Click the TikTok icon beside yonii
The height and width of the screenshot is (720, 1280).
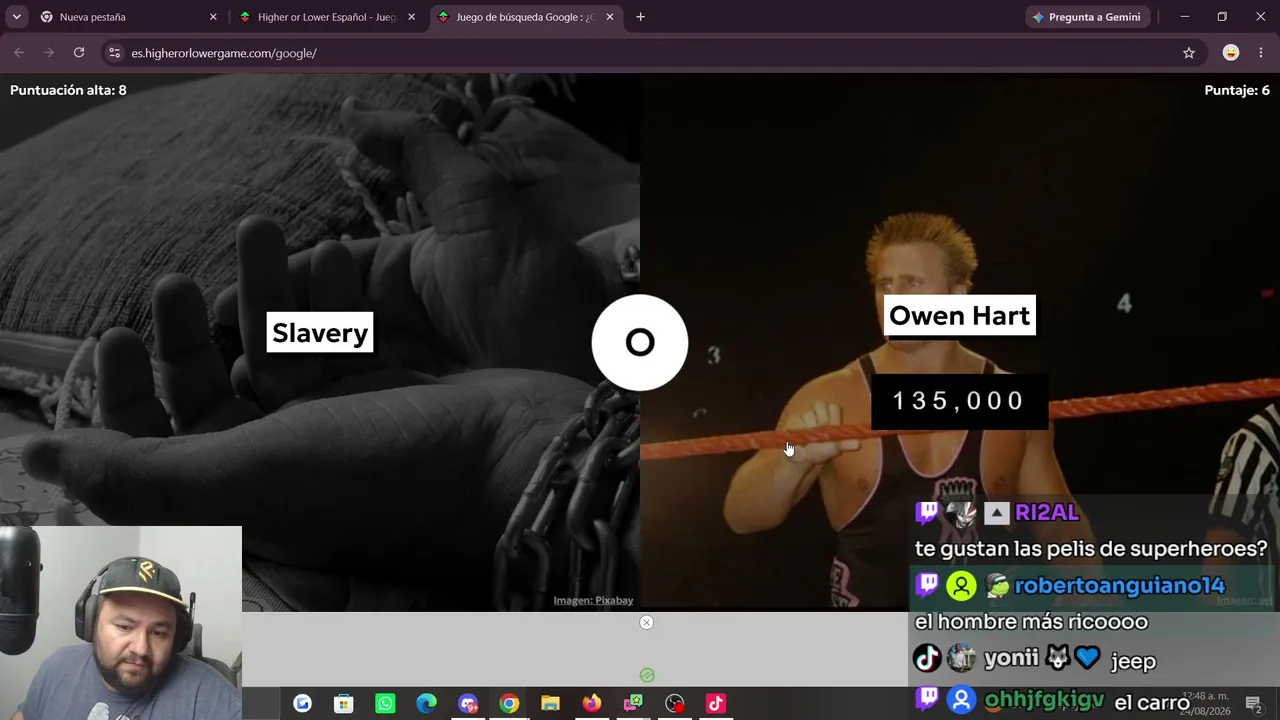pyautogui.click(x=927, y=658)
